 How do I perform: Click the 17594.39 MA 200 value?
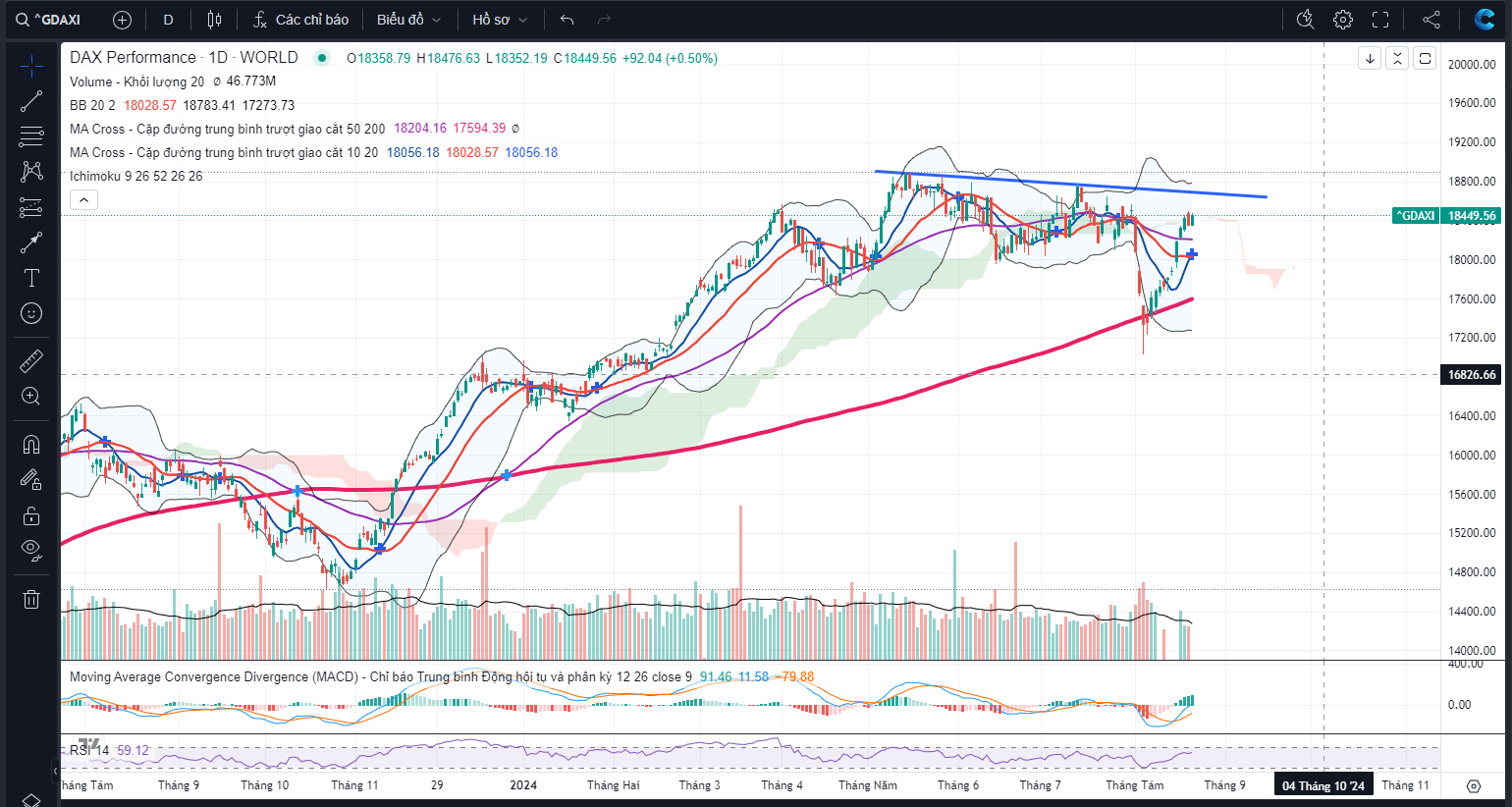[x=479, y=129]
